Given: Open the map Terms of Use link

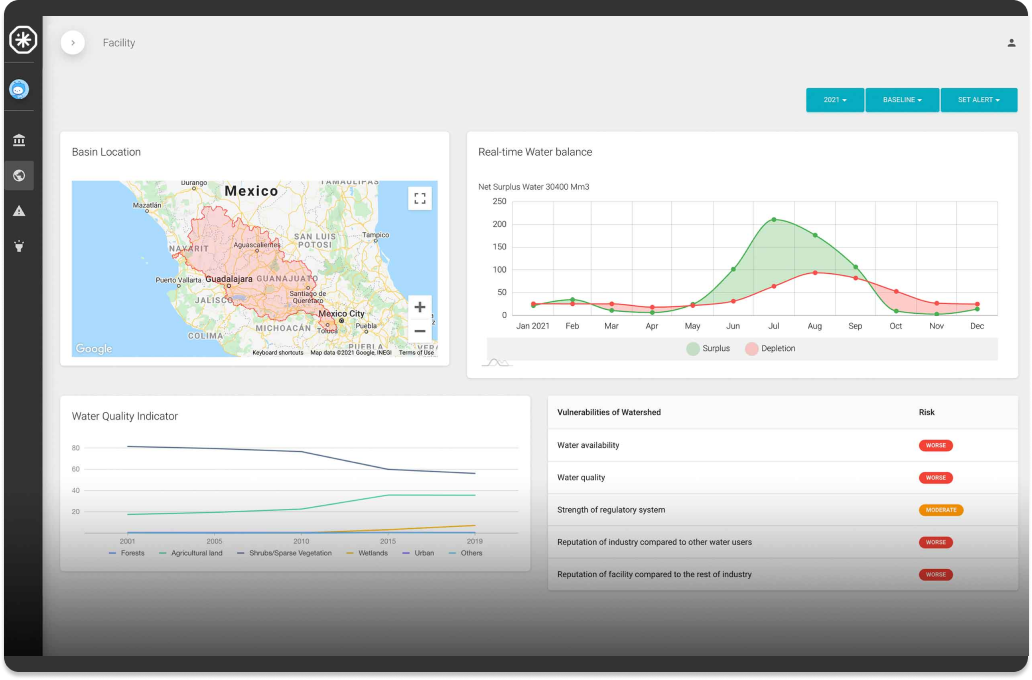Looking at the screenshot, I should [x=416, y=353].
